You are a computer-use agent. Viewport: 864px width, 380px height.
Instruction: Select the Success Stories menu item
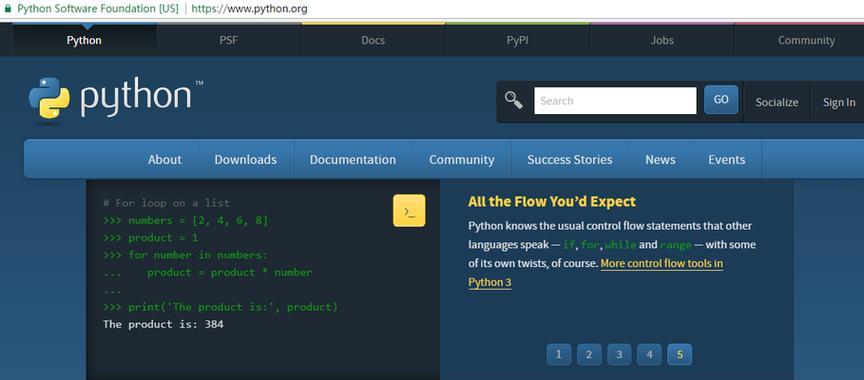pyautogui.click(x=570, y=160)
